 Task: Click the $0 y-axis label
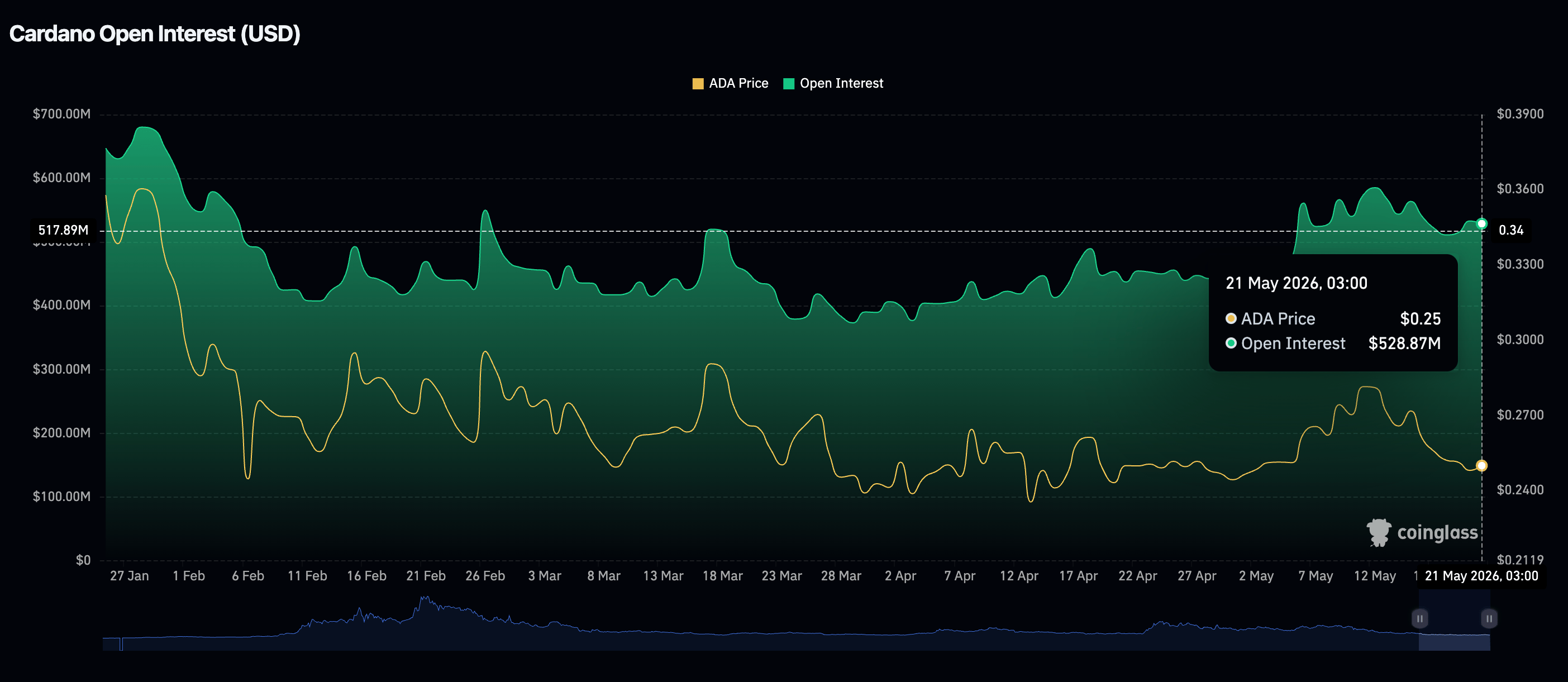pos(83,560)
